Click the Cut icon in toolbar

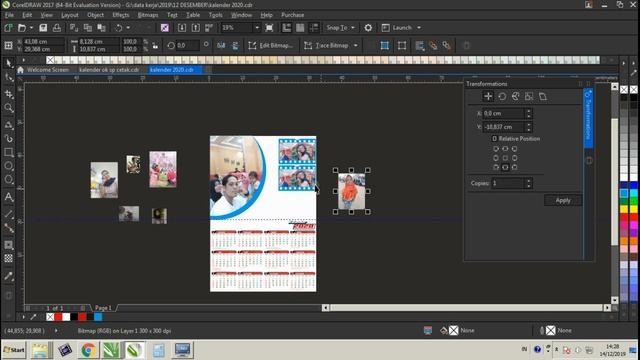[74, 28]
